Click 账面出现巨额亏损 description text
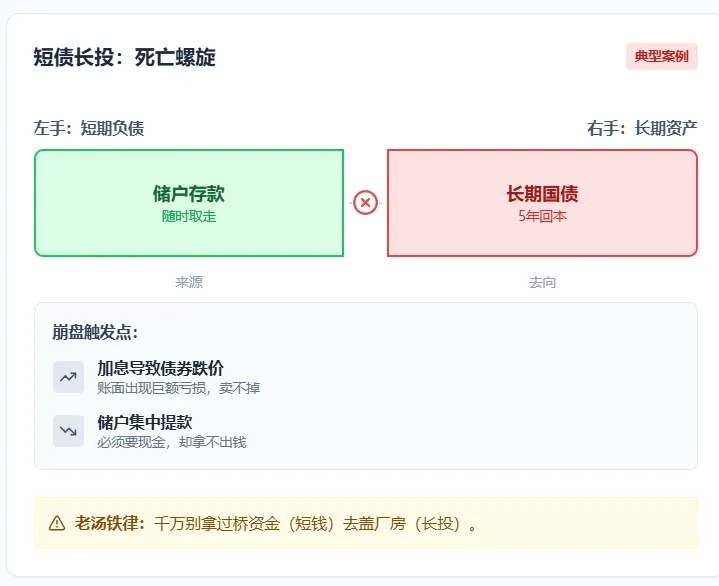 coord(178,388)
